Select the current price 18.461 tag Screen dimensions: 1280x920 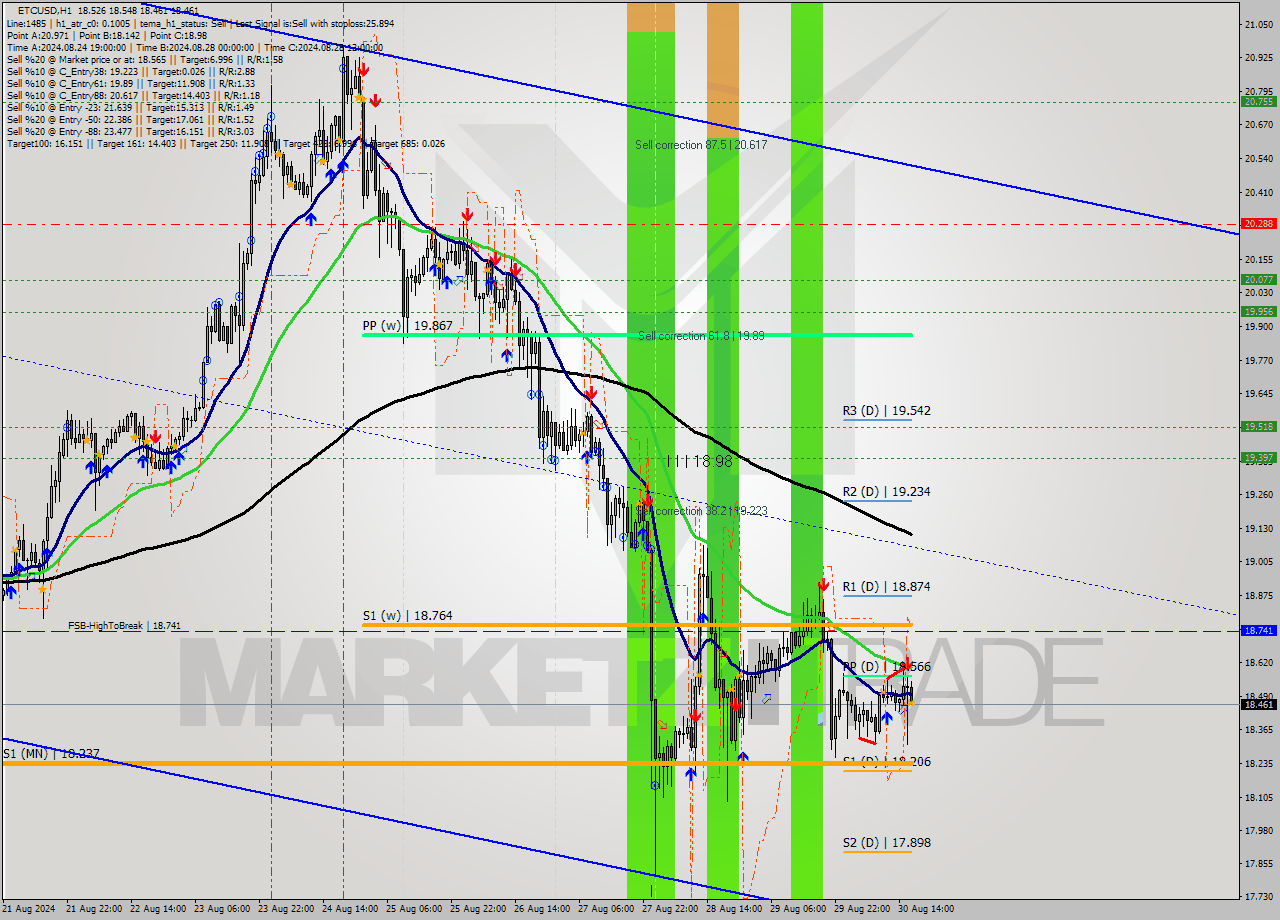1258,705
